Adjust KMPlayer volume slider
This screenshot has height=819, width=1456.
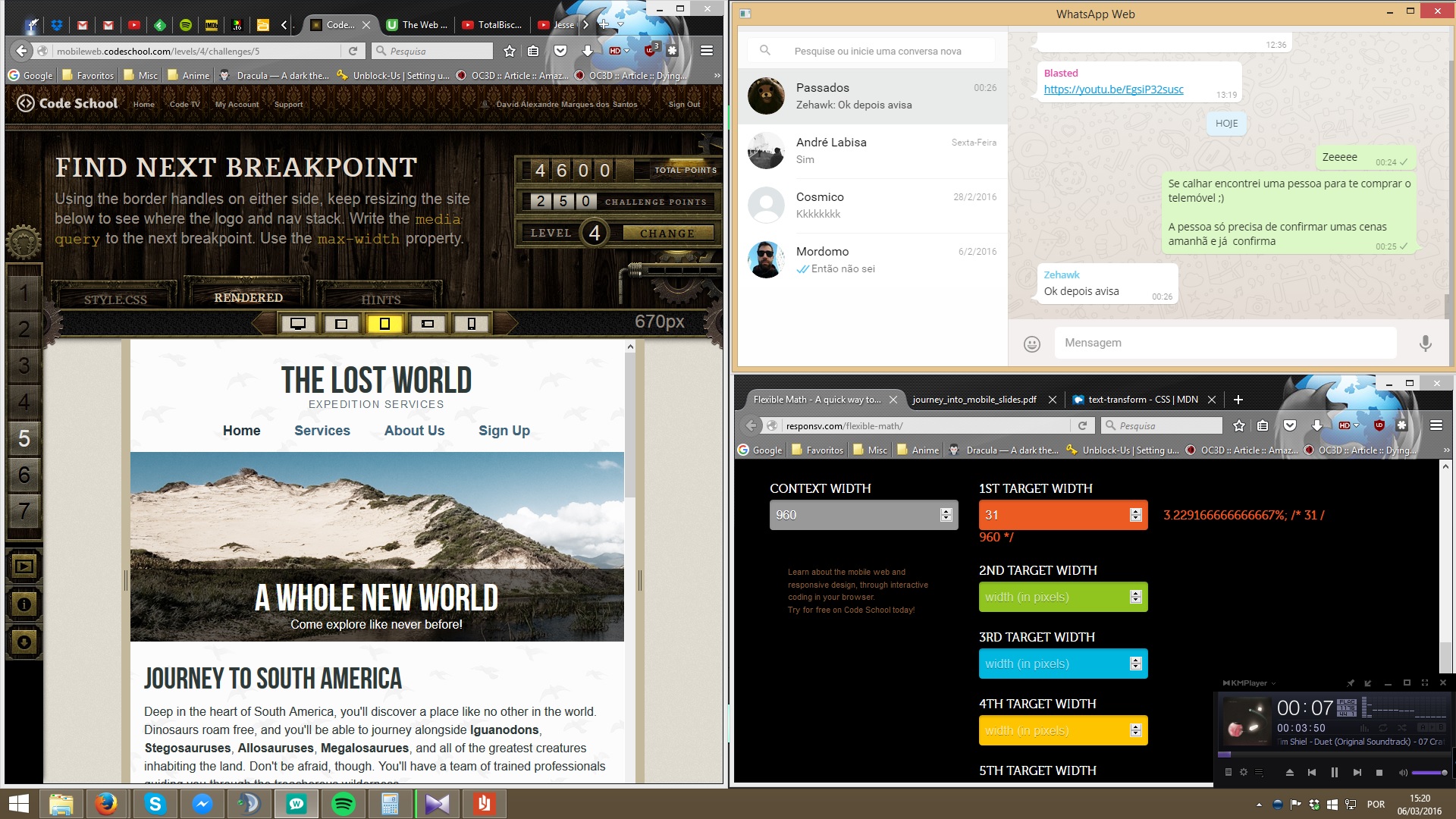click(x=1429, y=773)
